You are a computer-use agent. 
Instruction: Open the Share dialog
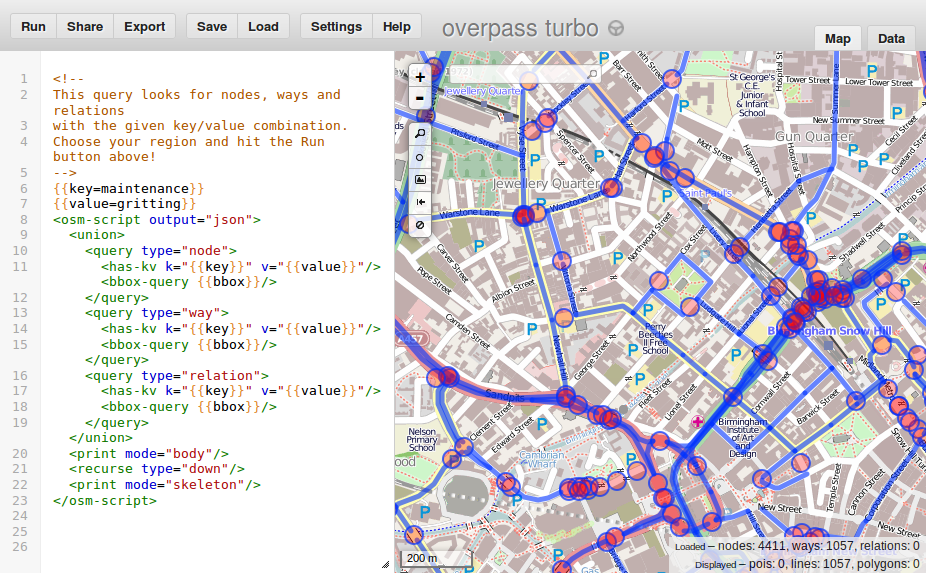84,27
